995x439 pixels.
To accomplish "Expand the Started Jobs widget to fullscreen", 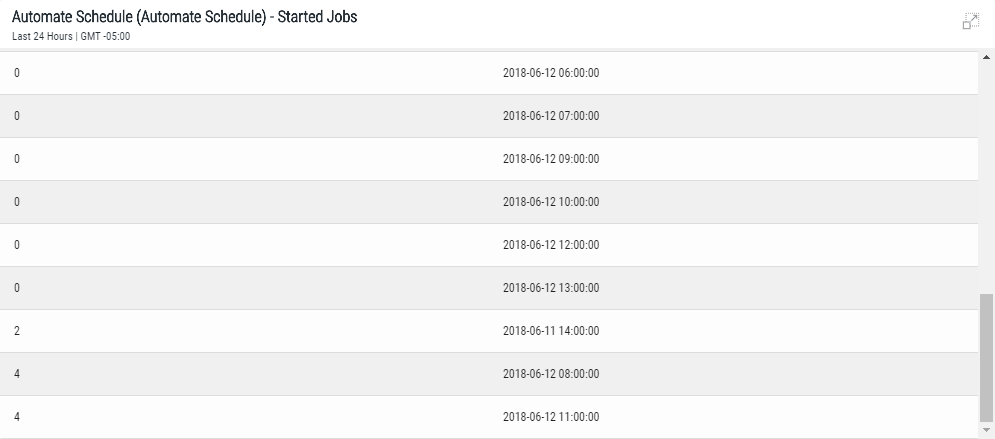I will point(969,22).
